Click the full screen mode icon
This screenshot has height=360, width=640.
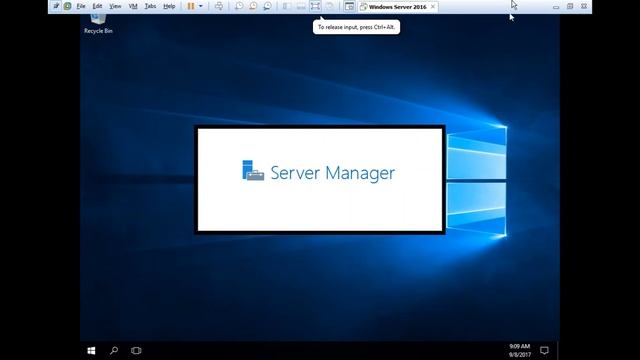(x=315, y=6)
